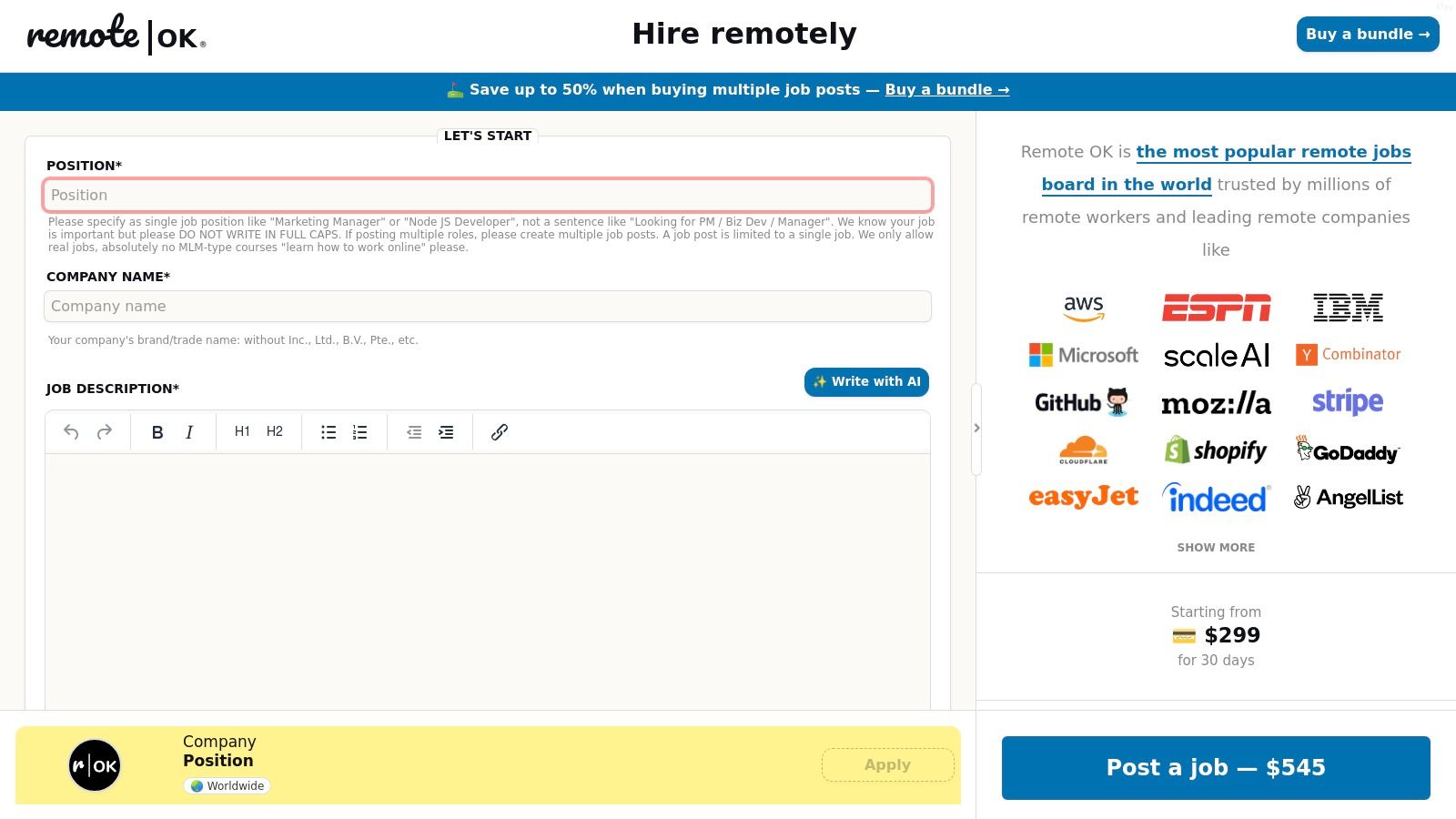The width and height of the screenshot is (1456, 819).
Task: Insert a numbered list
Action: 360,432
